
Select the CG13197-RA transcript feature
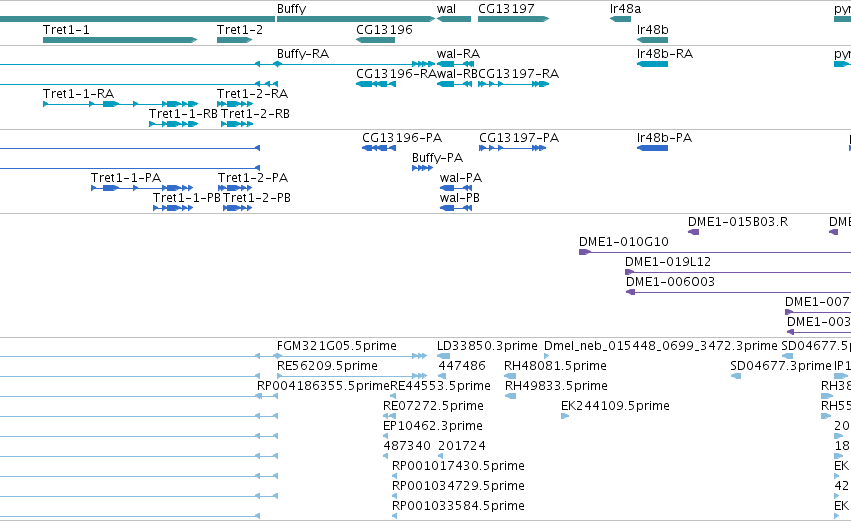pyautogui.click(x=513, y=84)
